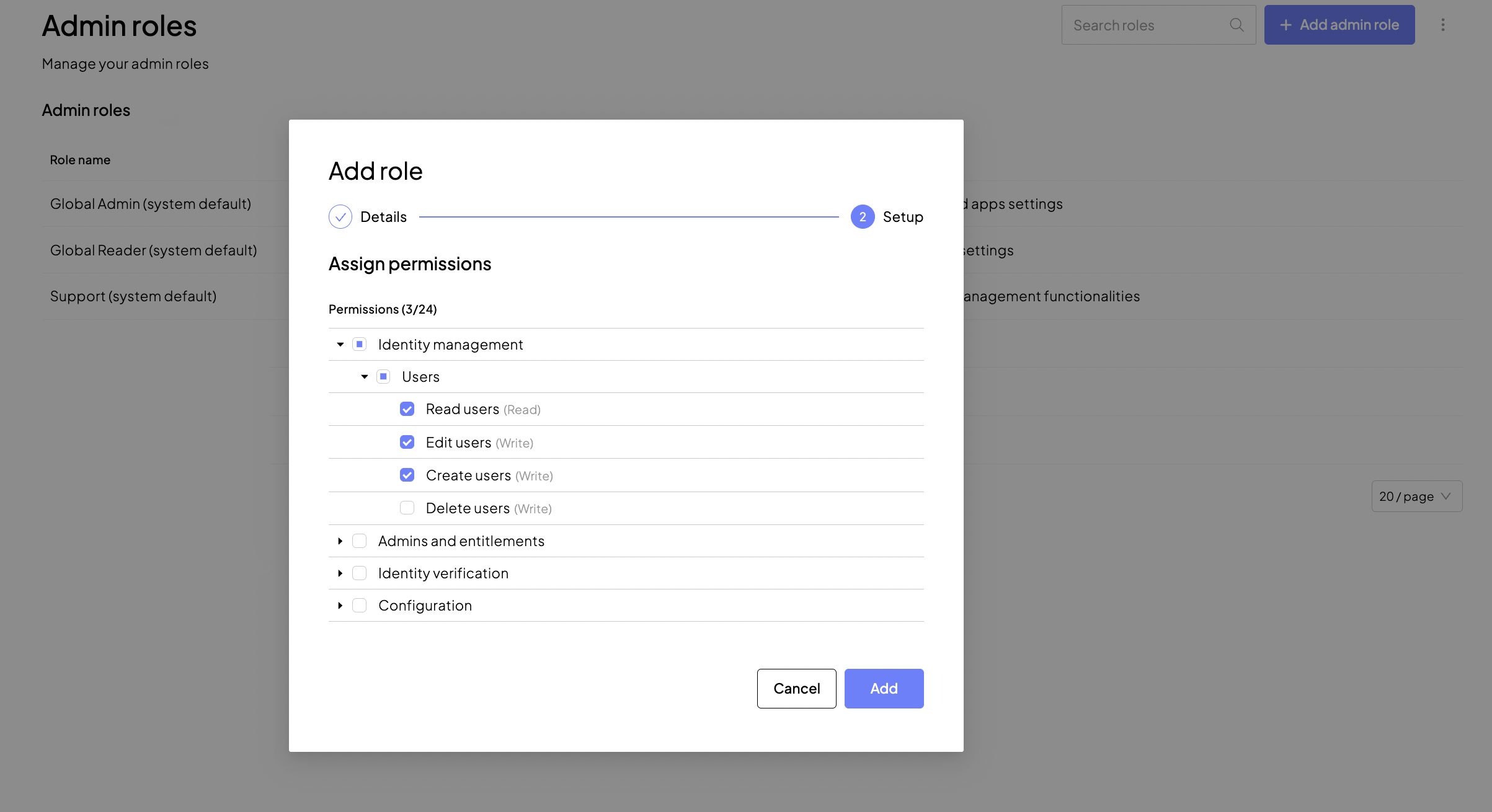Click the step 2 Setup circle
Image resolution: width=1492 pixels, height=812 pixels.
pos(862,217)
